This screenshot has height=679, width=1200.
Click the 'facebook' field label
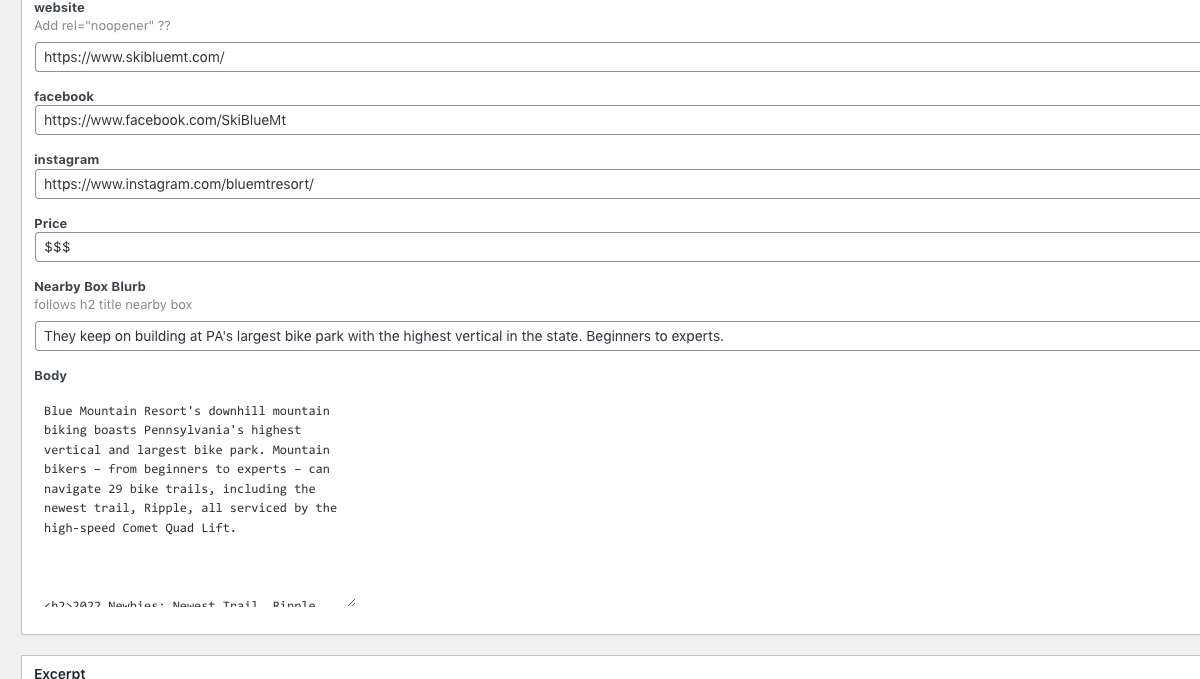[64, 96]
